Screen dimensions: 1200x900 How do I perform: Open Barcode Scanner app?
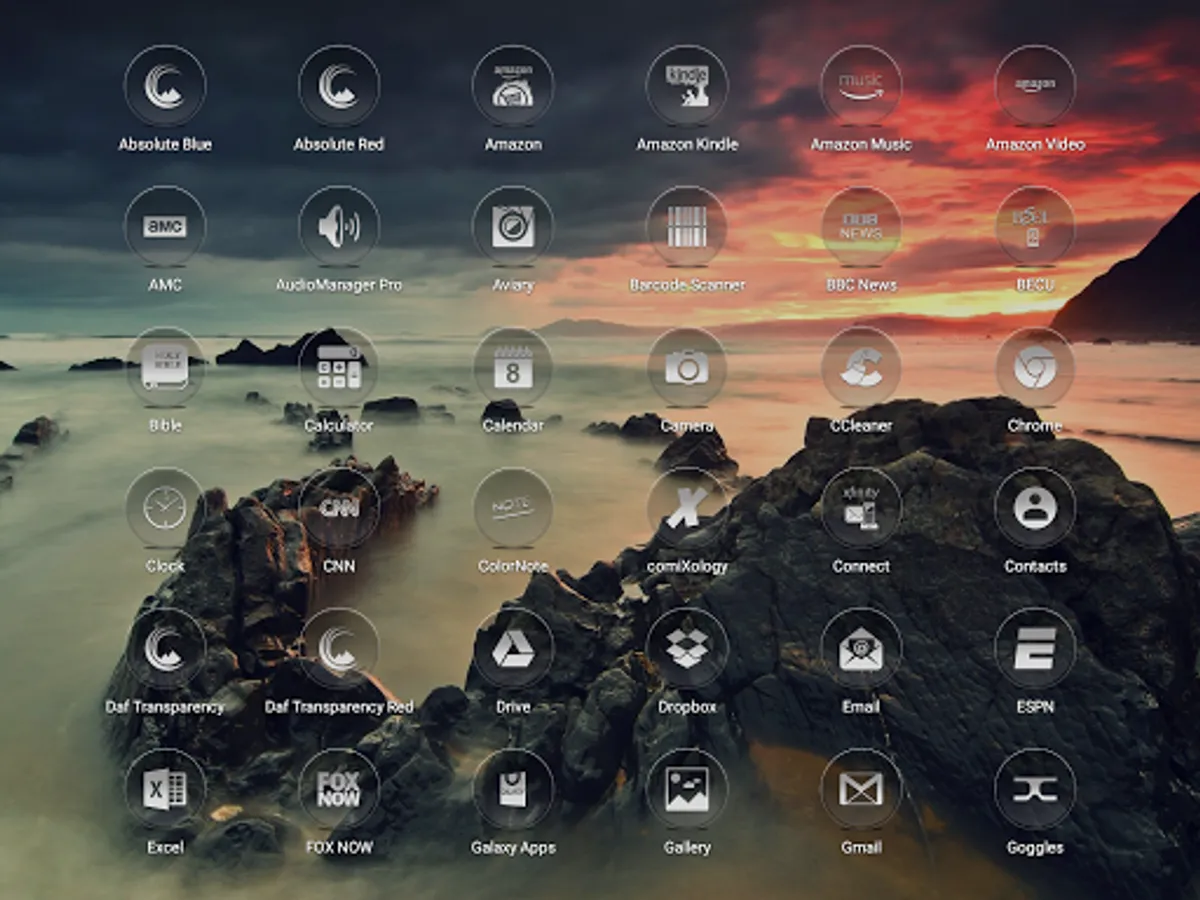[x=687, y=227]
